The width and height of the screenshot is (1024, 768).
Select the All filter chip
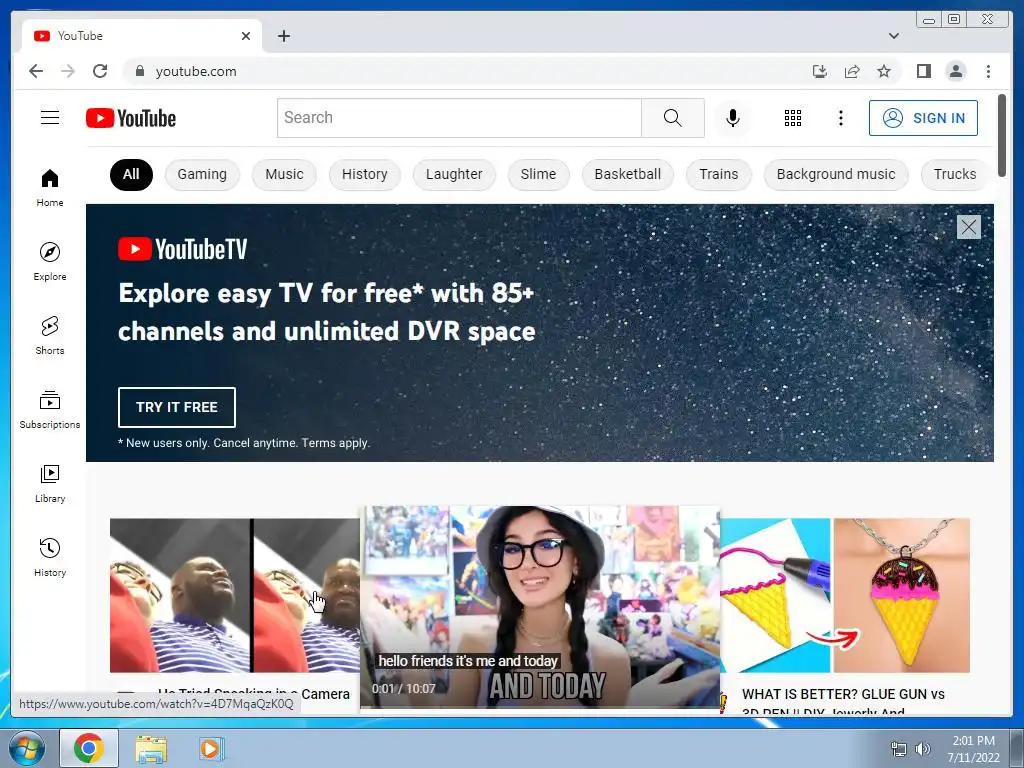[x=131, y=174]
